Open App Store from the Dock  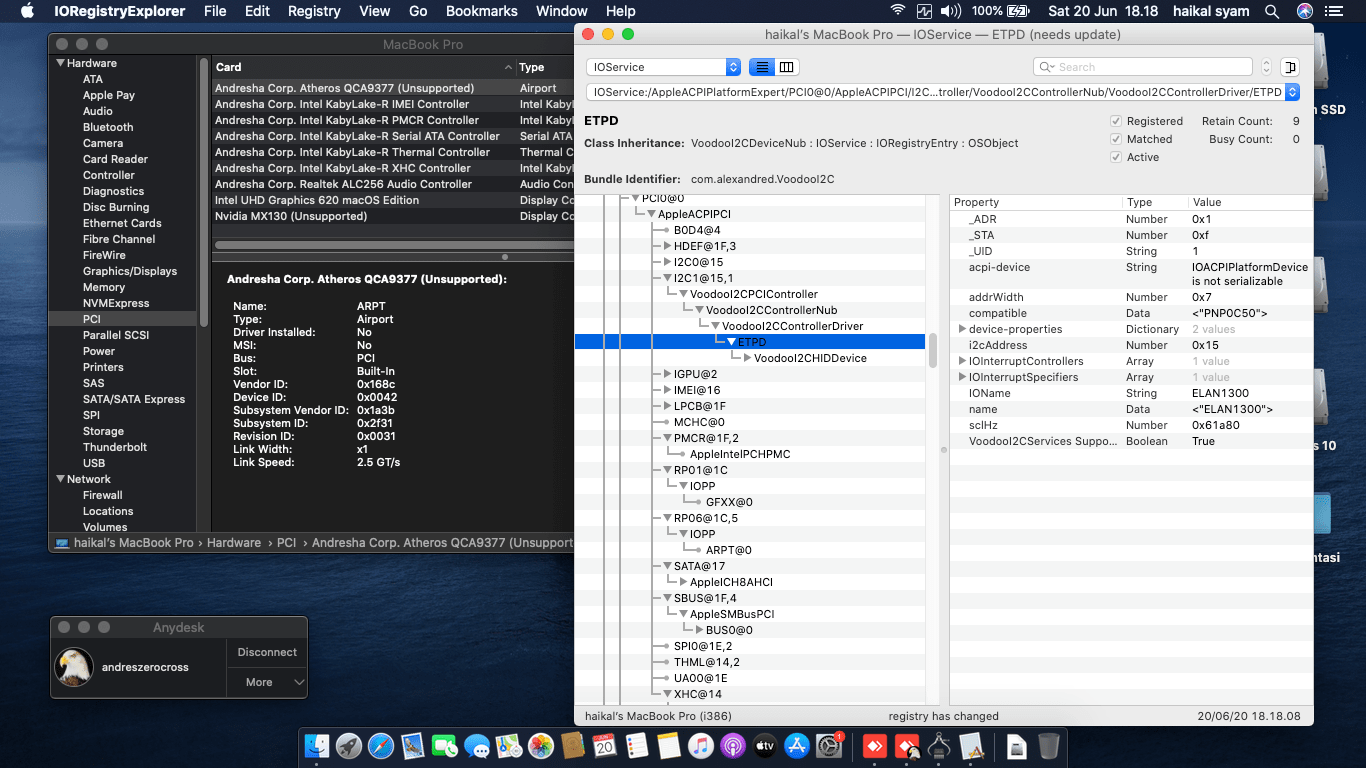point(797,746)
